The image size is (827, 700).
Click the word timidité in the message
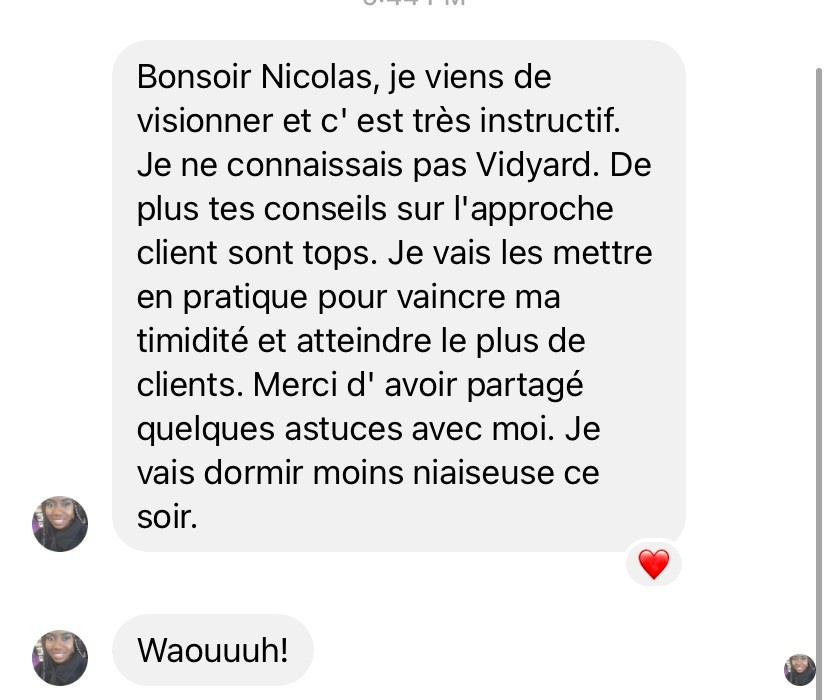click(x=193, y=340)
